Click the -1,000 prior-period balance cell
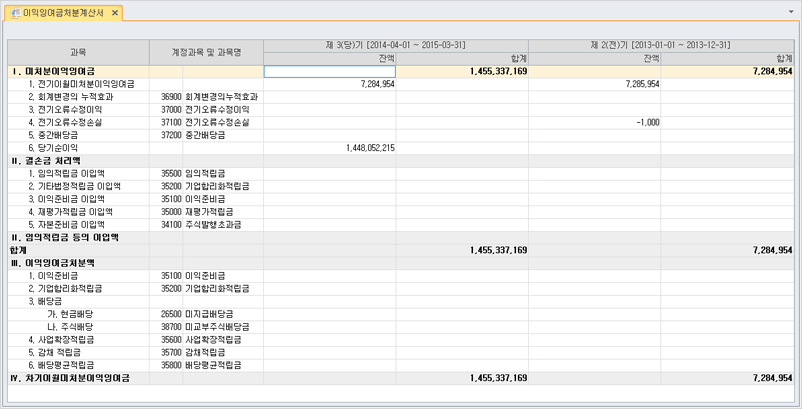The width and height of the screenshot is (802, 409). pos(594,122)
